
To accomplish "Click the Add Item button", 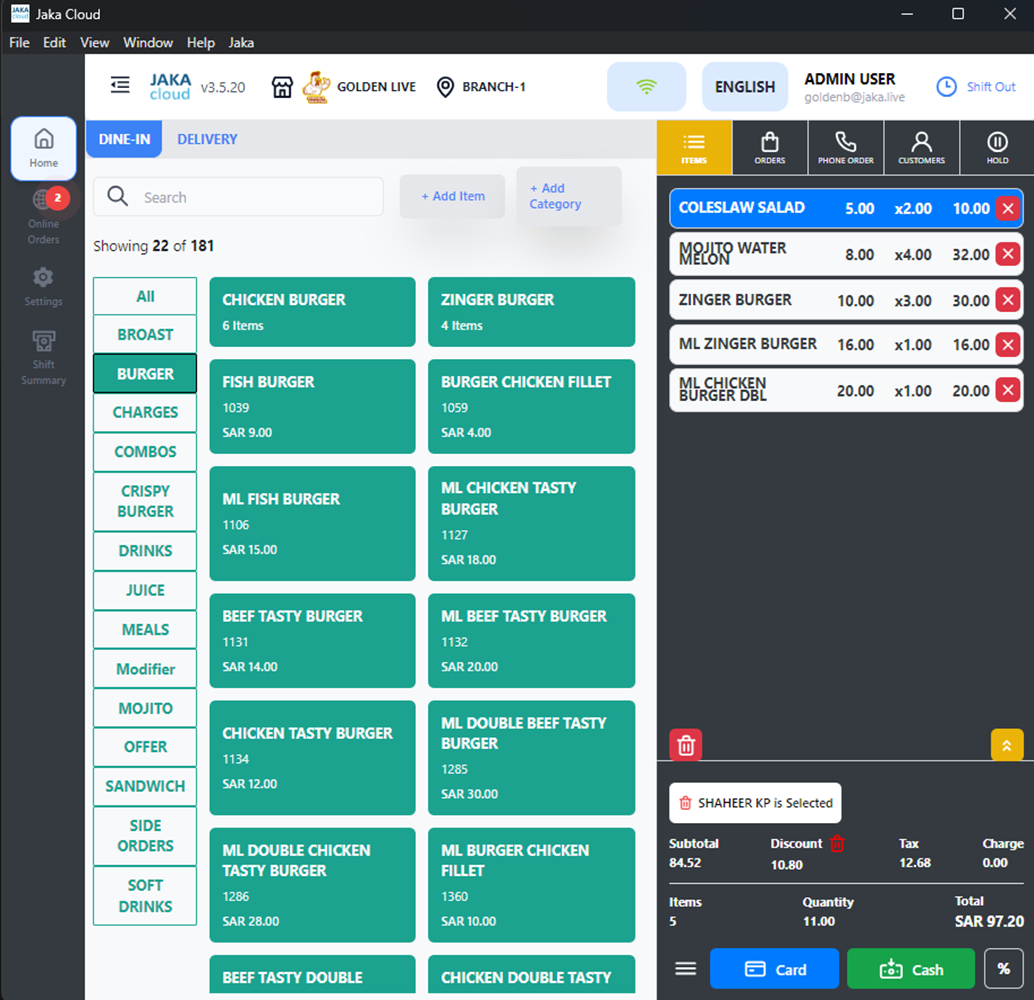I will (452, 196).
